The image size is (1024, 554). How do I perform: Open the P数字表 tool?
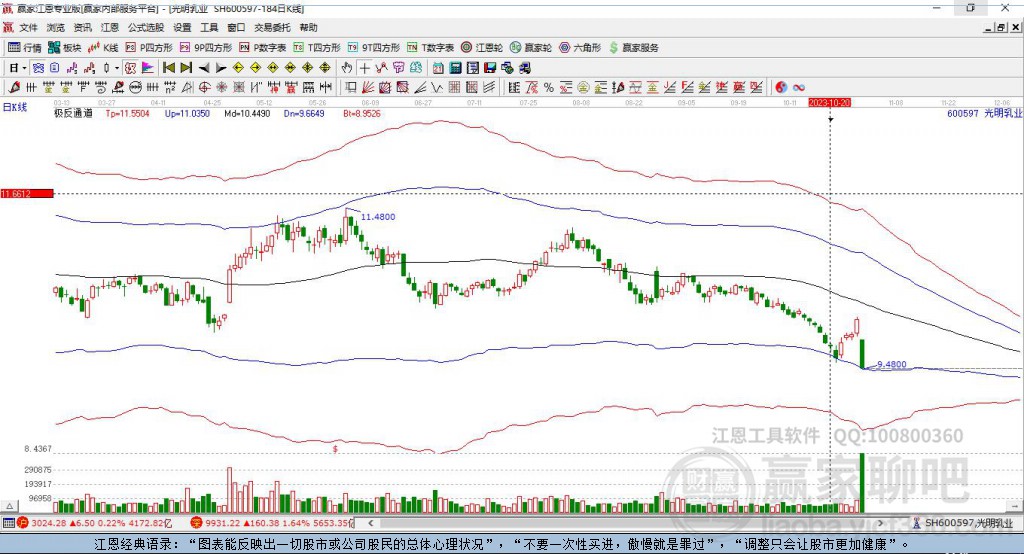263,48
